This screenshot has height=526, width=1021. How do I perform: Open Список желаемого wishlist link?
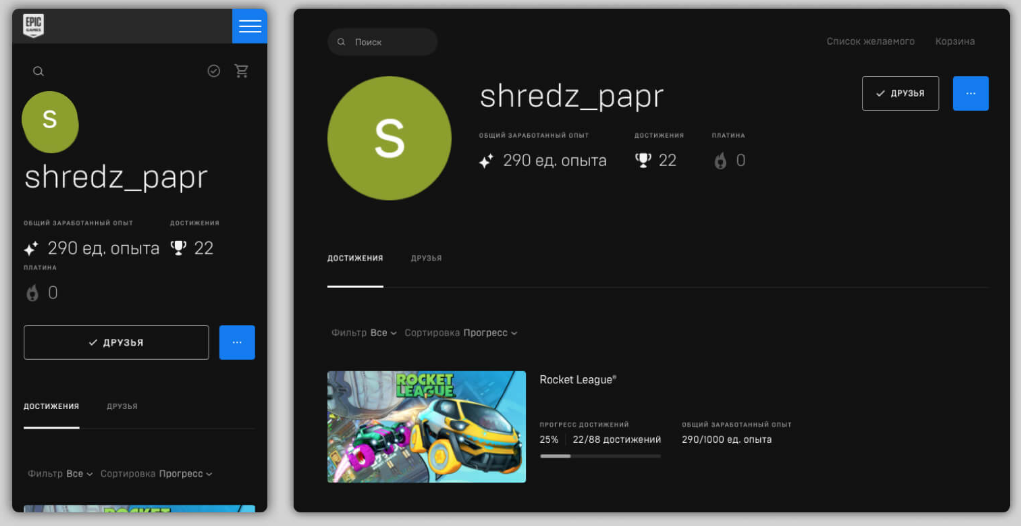coord(871,41)
